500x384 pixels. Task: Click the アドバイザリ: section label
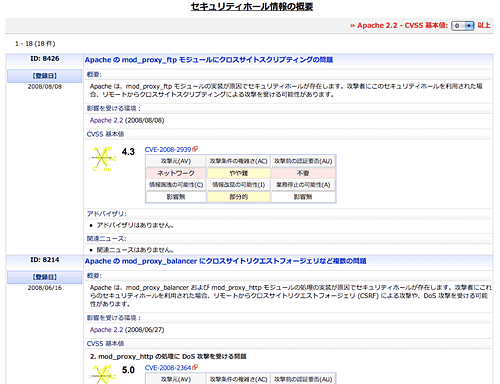pos(107,214)
